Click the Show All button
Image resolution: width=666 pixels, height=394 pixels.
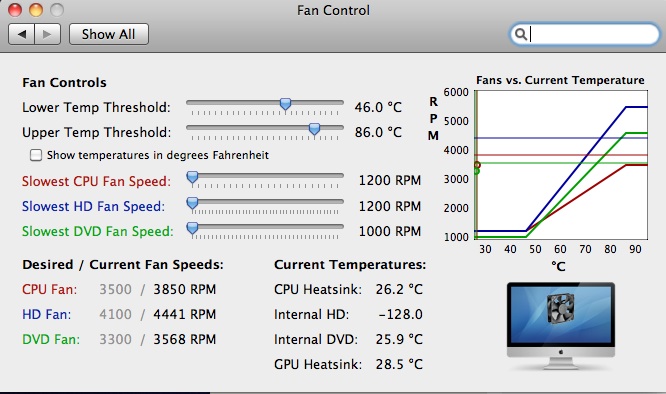(109, 34)
